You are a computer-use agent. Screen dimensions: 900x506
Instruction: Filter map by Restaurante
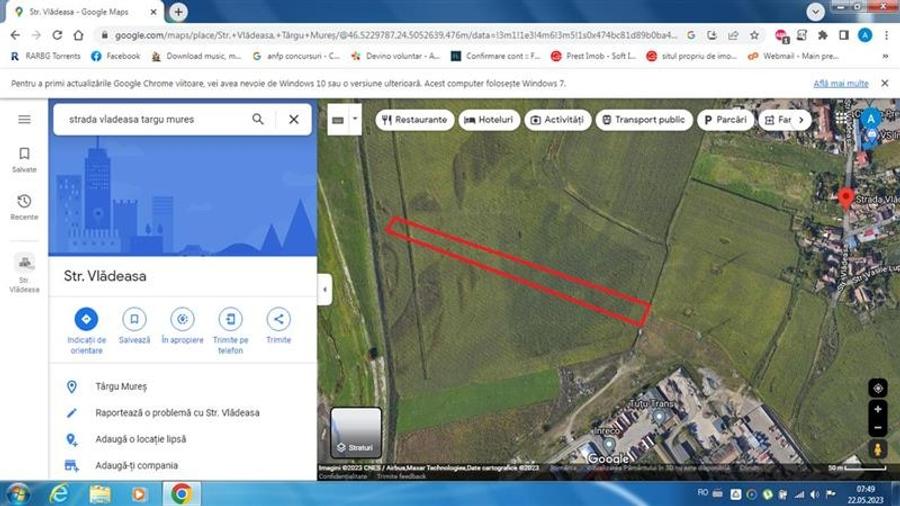coord(414,120)
